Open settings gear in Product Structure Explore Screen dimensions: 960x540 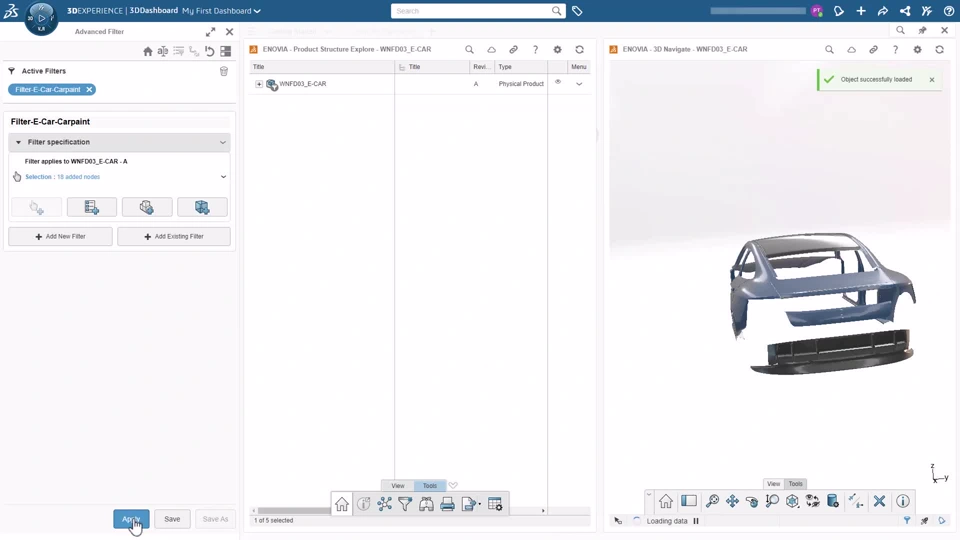click(x=558, y=50)
